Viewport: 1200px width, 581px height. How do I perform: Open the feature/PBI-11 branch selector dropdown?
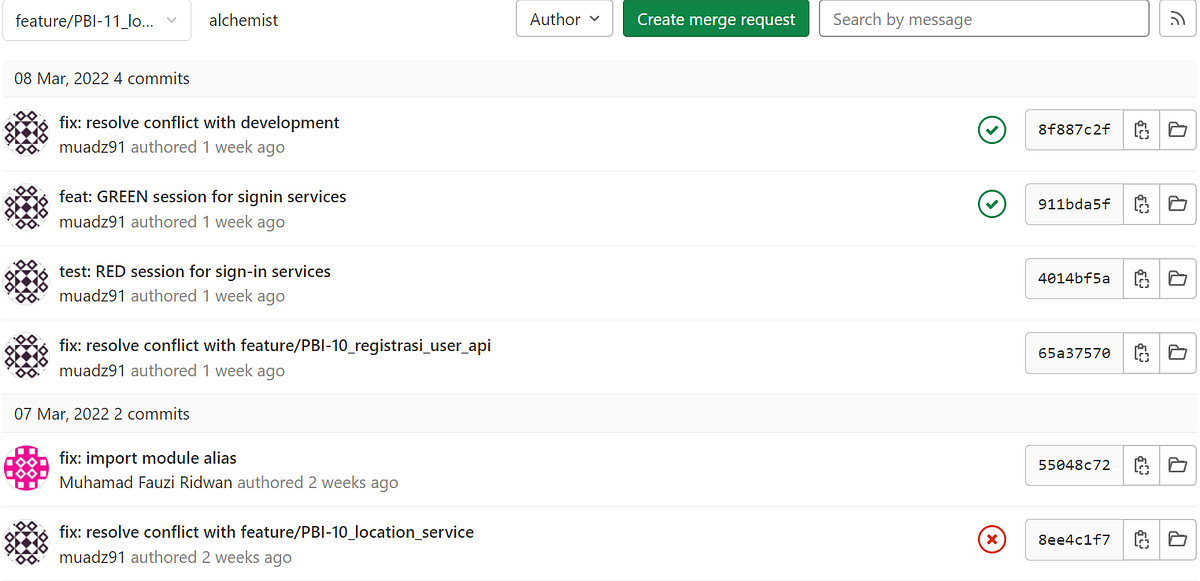click(x=97, y=20)
